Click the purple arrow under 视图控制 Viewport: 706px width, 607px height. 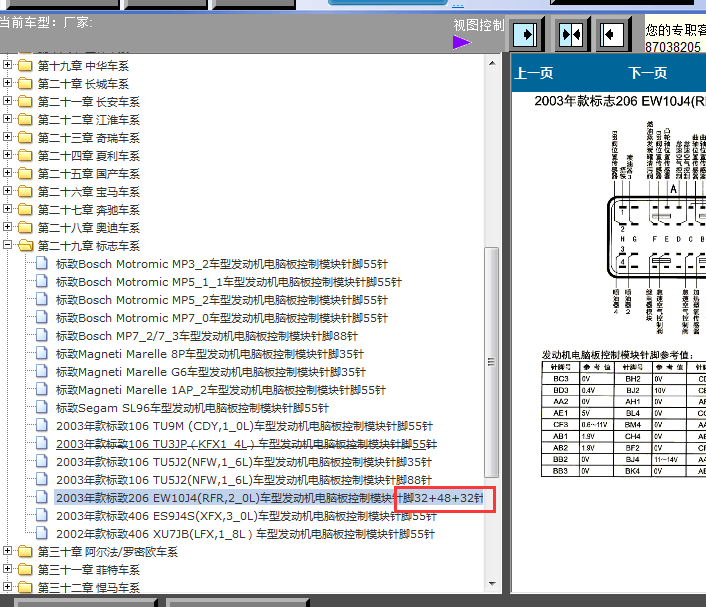(x=462, y=43)
